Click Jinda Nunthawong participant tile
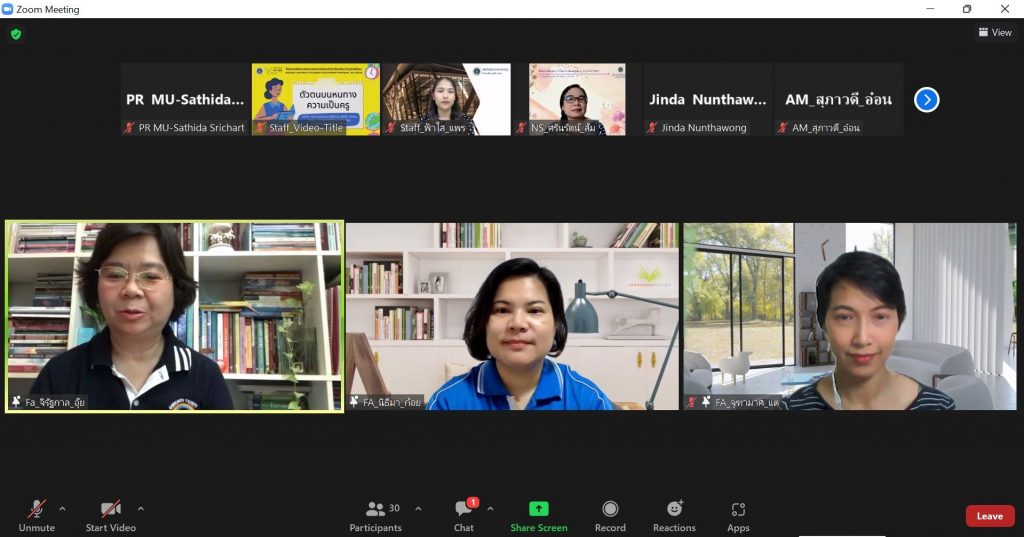Screen dimensions: 1024x537 pos(708,99)
